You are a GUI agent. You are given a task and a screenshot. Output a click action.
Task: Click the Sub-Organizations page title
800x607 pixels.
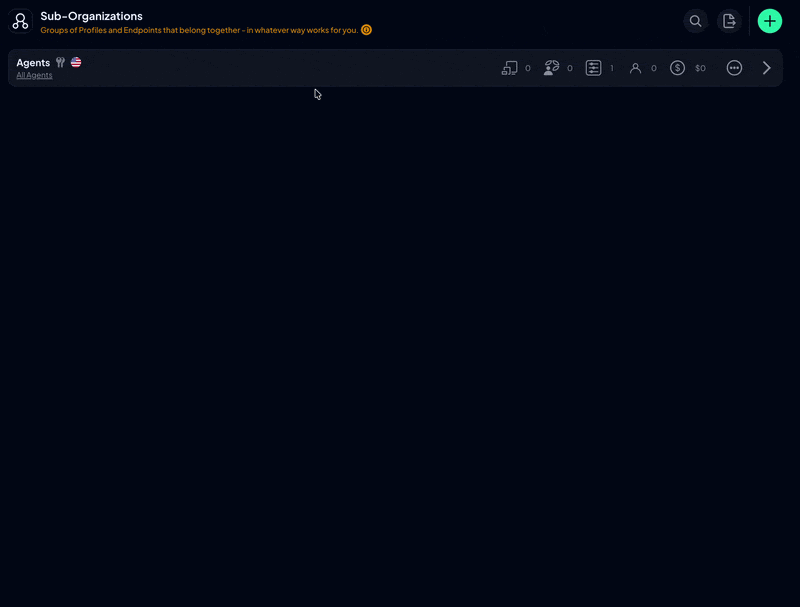click(x=91, y=16)
